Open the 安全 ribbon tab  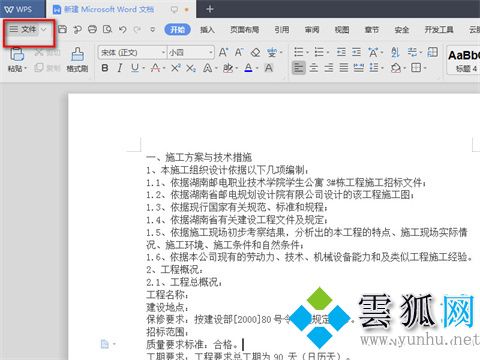402,29
